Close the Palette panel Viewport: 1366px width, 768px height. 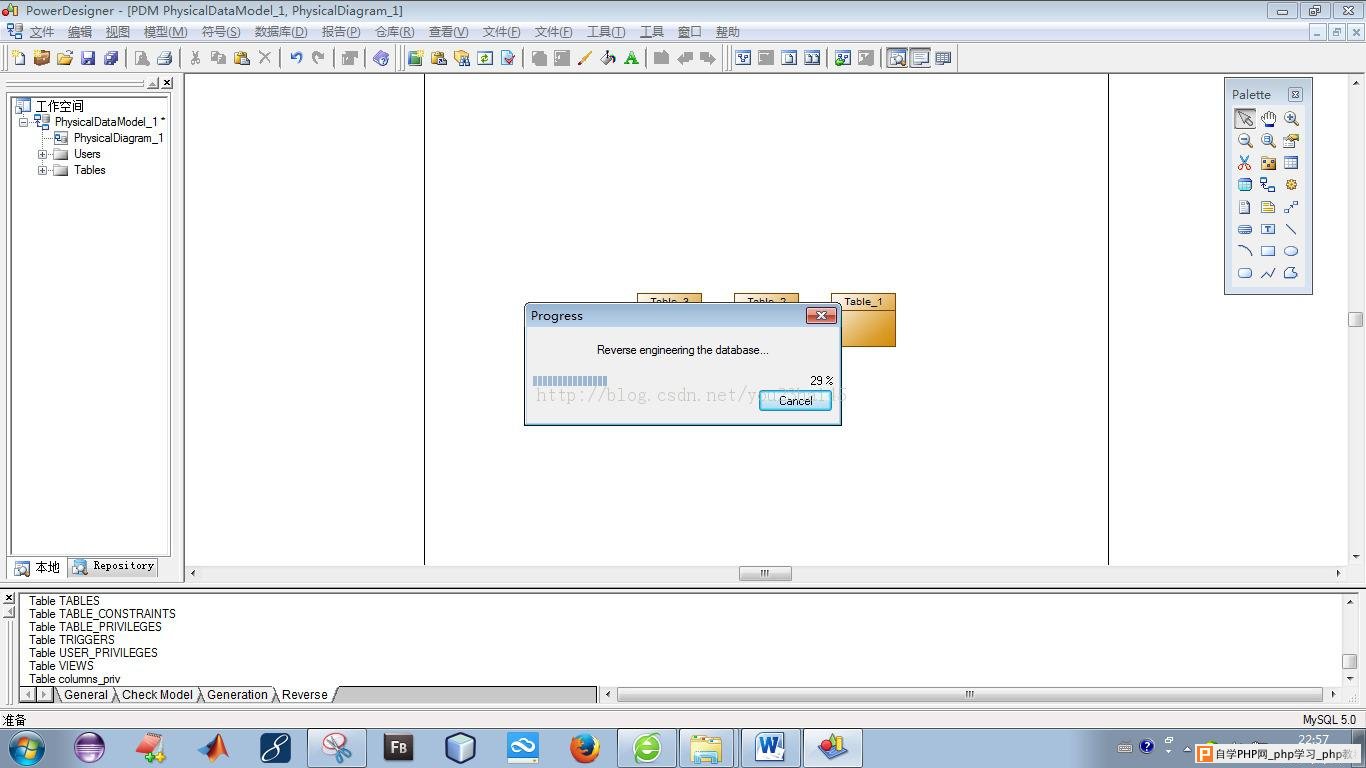coord(1295,94)
